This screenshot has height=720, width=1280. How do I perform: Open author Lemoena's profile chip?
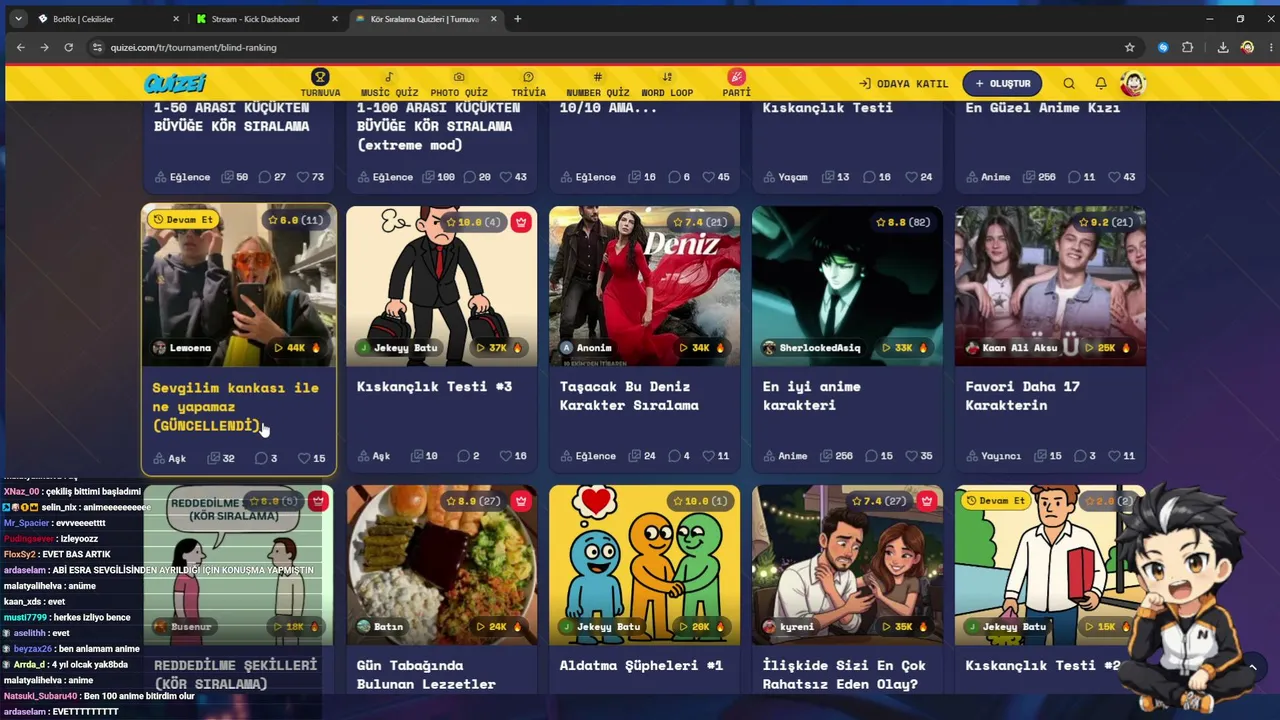pos(181,348)
